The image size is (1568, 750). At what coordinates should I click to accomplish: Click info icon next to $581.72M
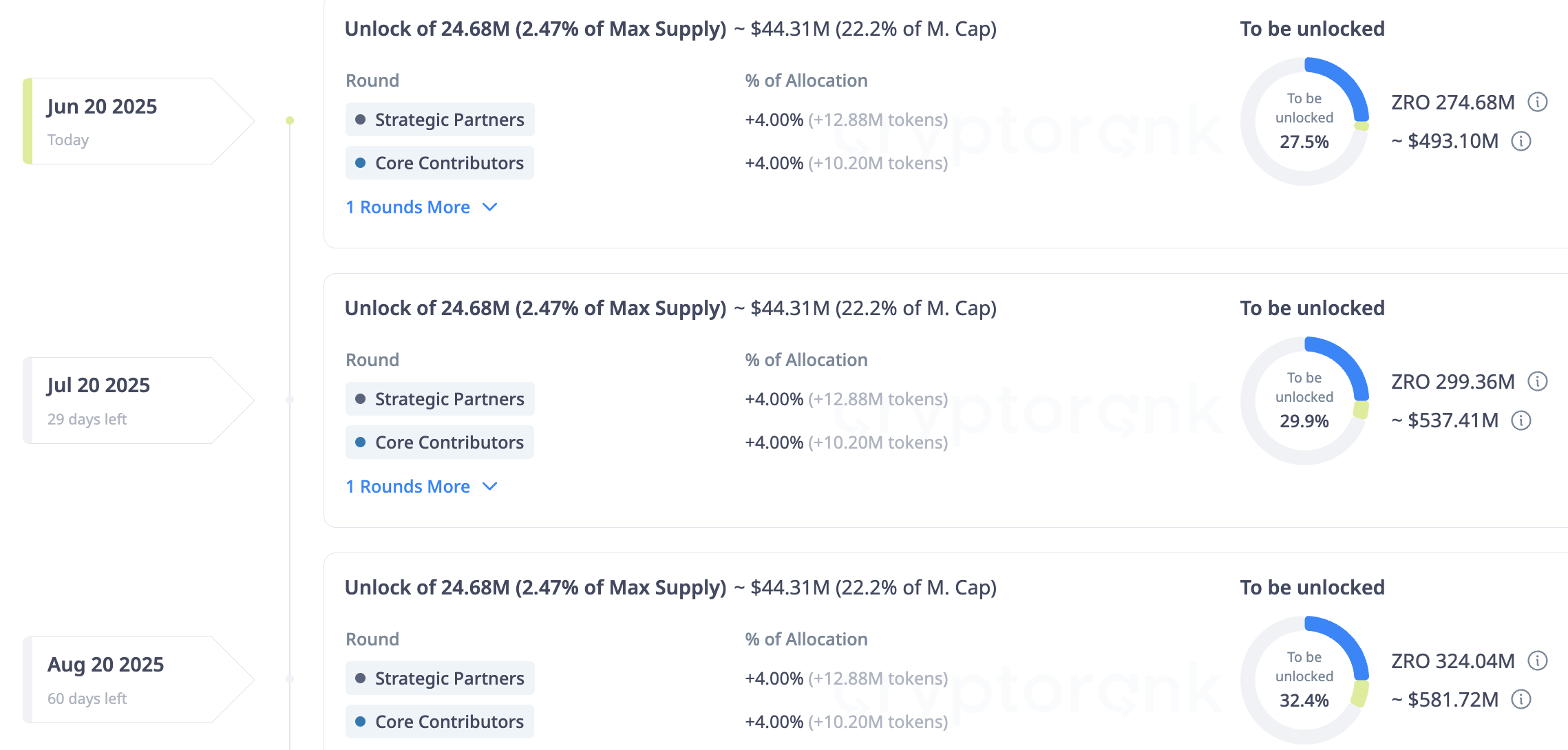(1521, 700)
